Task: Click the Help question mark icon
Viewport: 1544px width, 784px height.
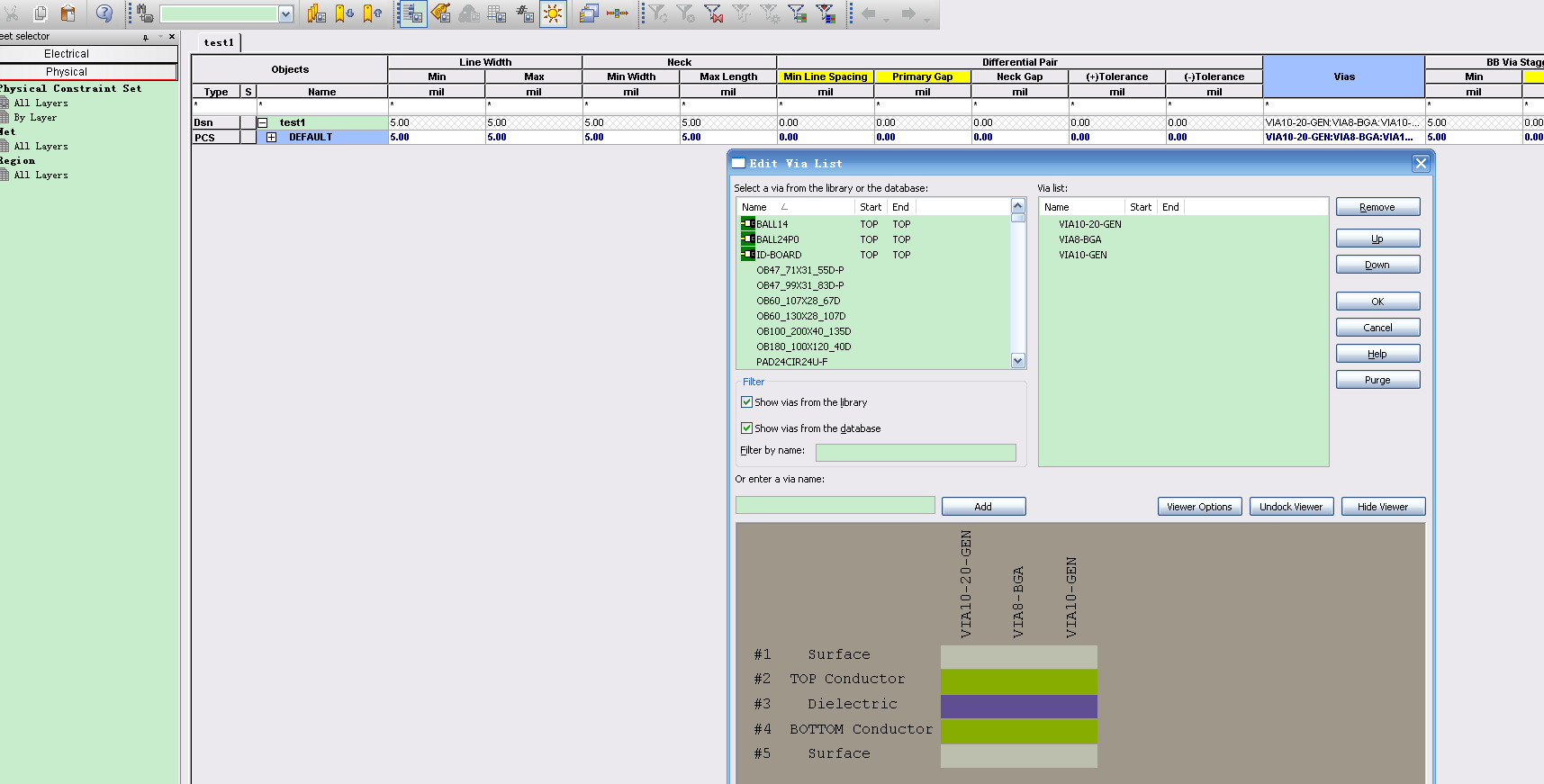Action: click(x=104, y=14)
